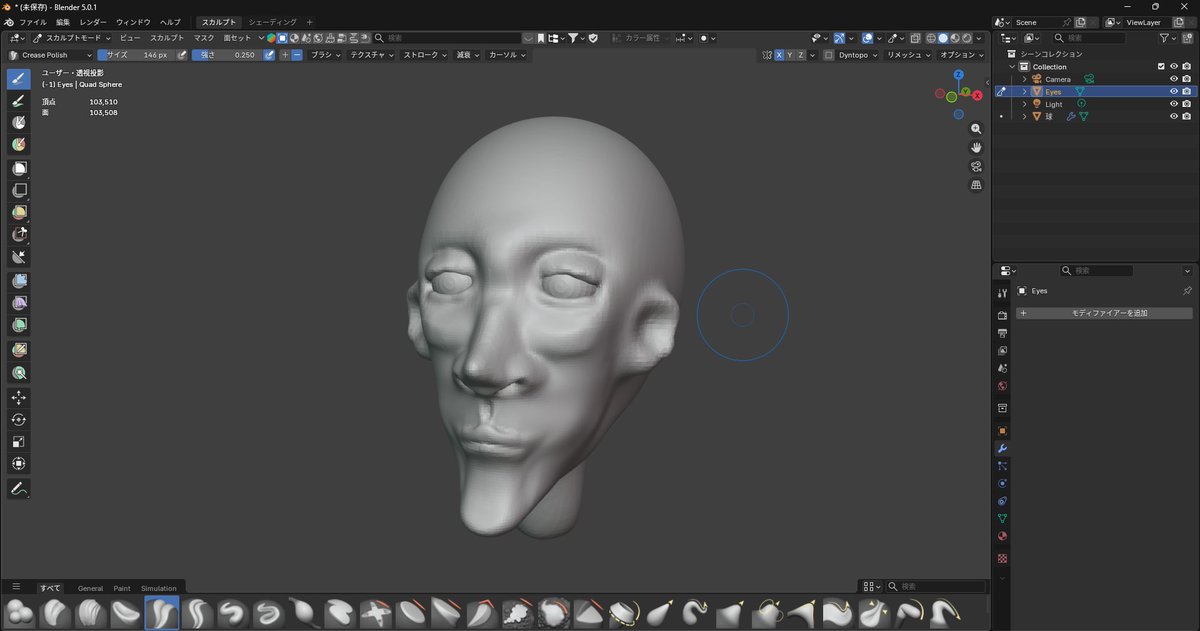
Task: Click the 強さ strength slider
Action: pyautogui.click(x=226, y=55)
